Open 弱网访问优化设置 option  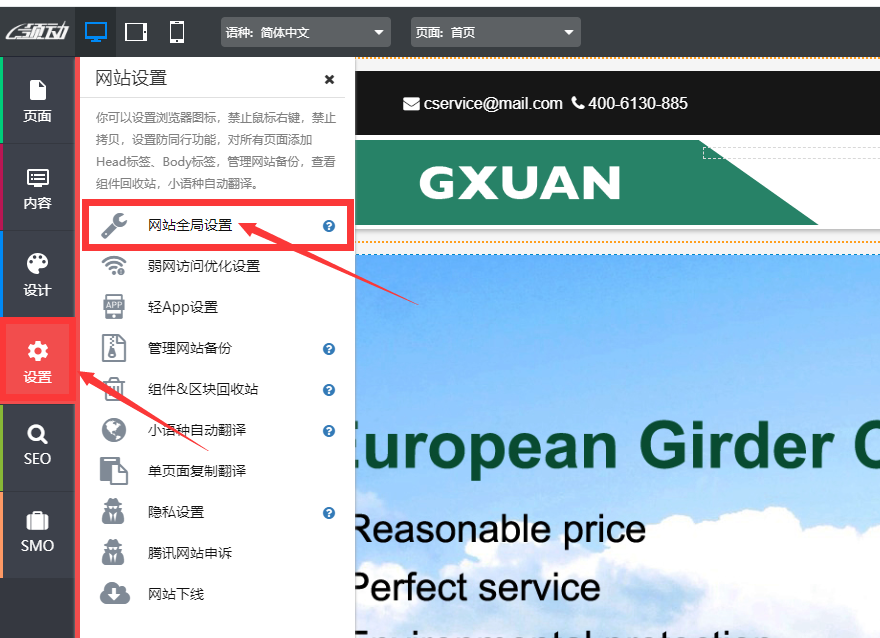[x=203, y=266]
